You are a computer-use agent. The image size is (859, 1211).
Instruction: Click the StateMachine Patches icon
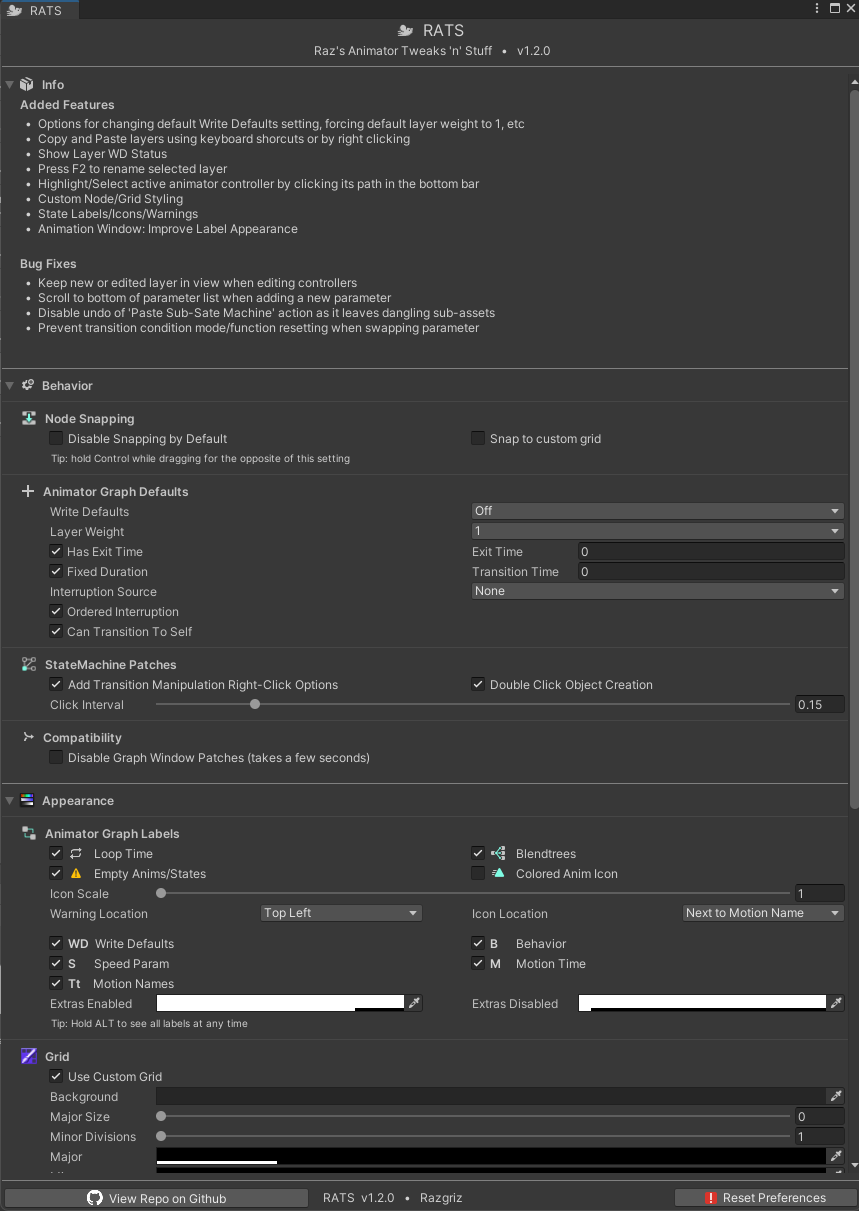click(29, 664)
